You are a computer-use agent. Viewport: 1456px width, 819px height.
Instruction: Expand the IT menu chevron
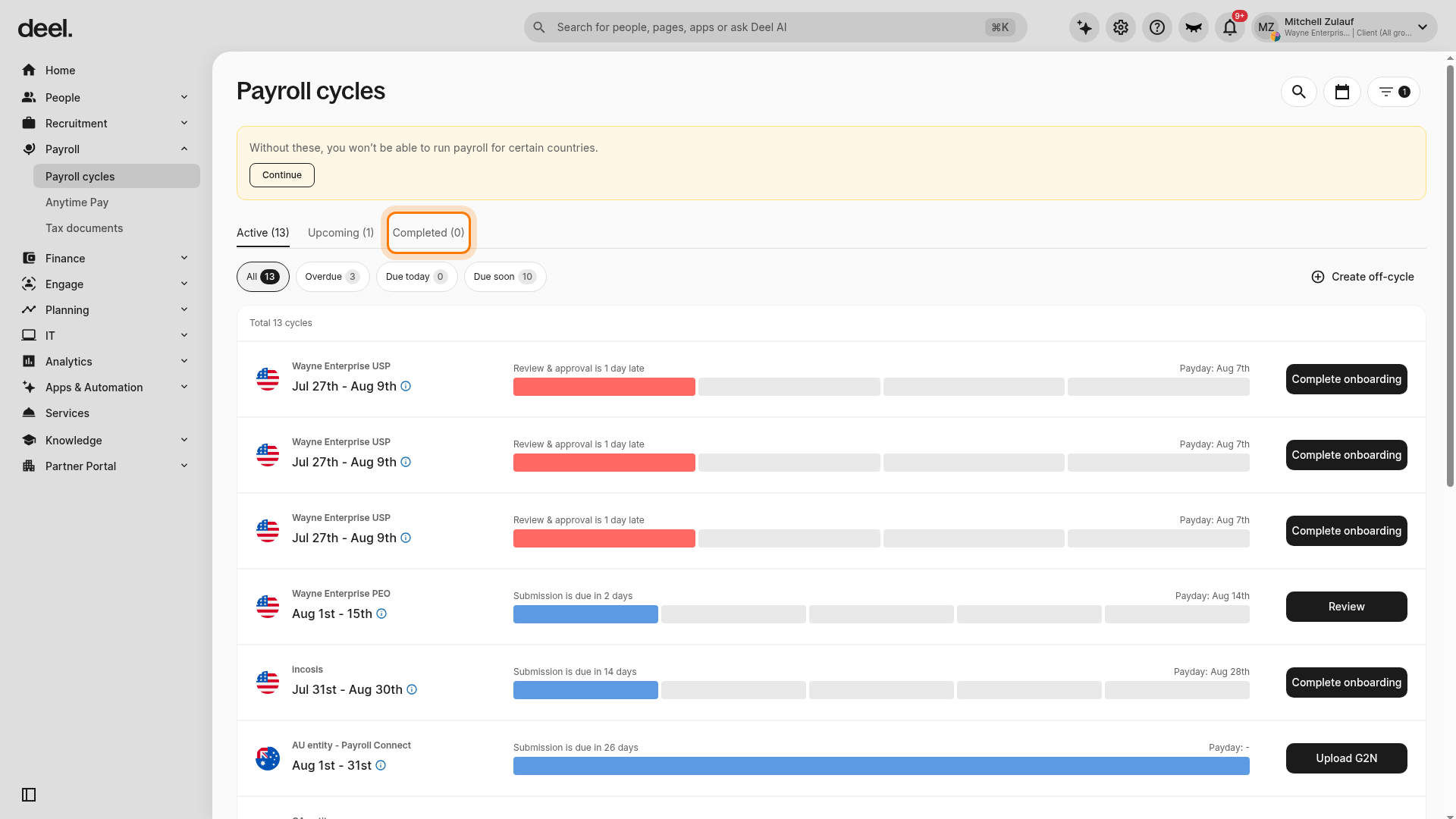(x=184, y=335)
